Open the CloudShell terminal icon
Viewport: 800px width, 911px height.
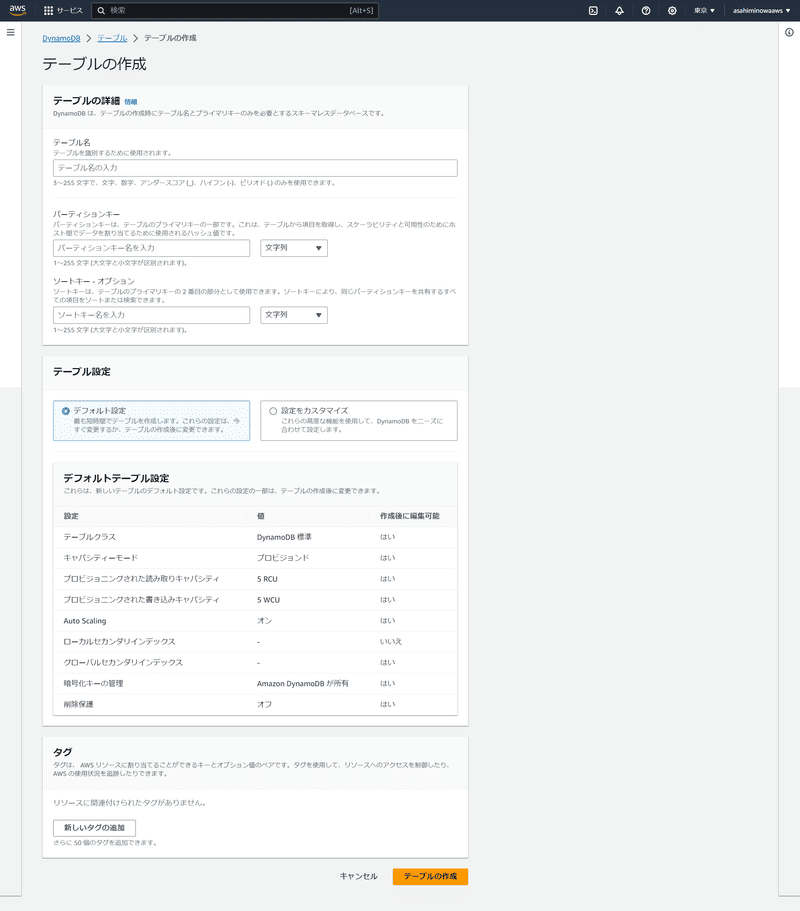593,10
